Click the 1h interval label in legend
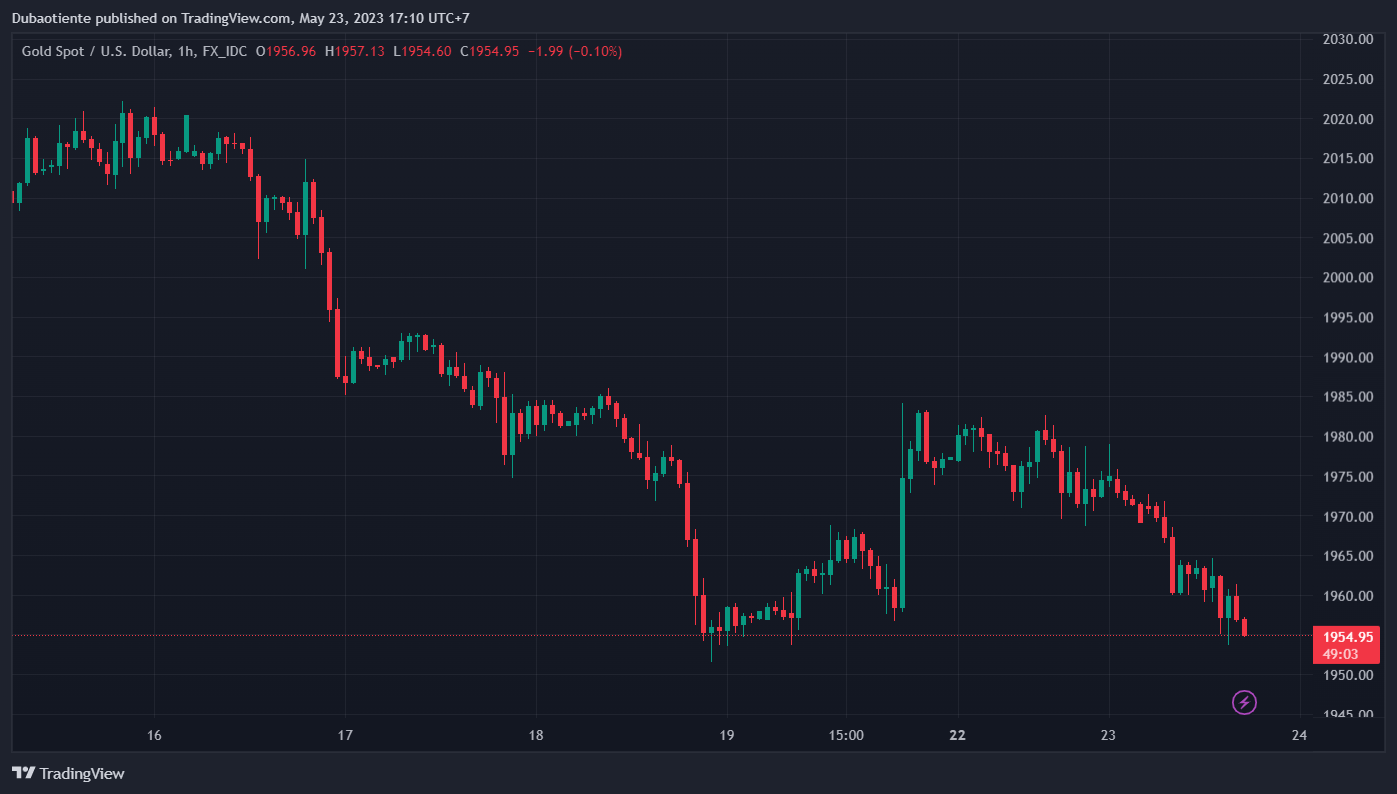Viewport: 1397px width, 794px height. [185, 51]
